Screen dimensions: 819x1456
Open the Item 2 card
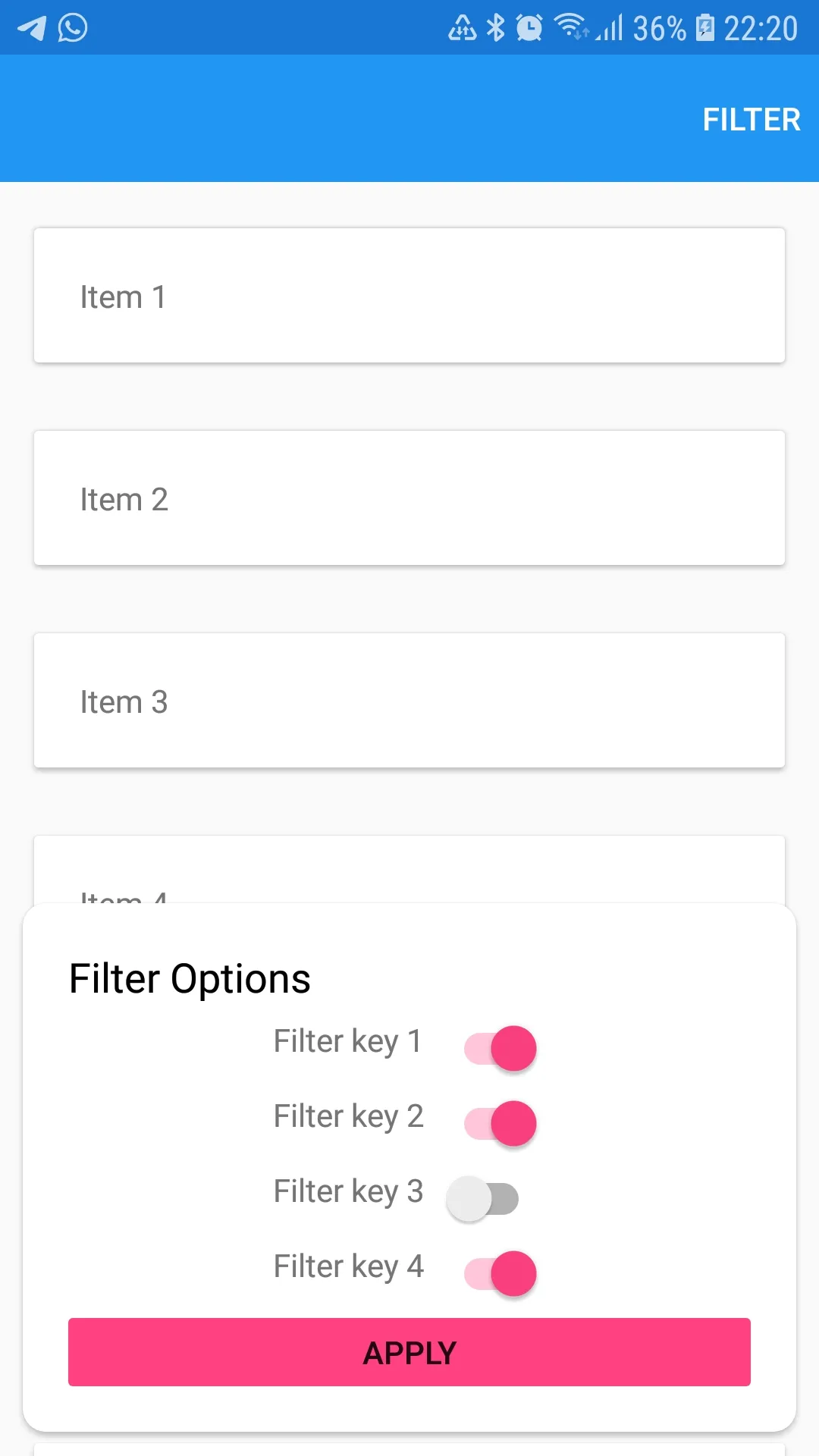[x=409, y=498]
